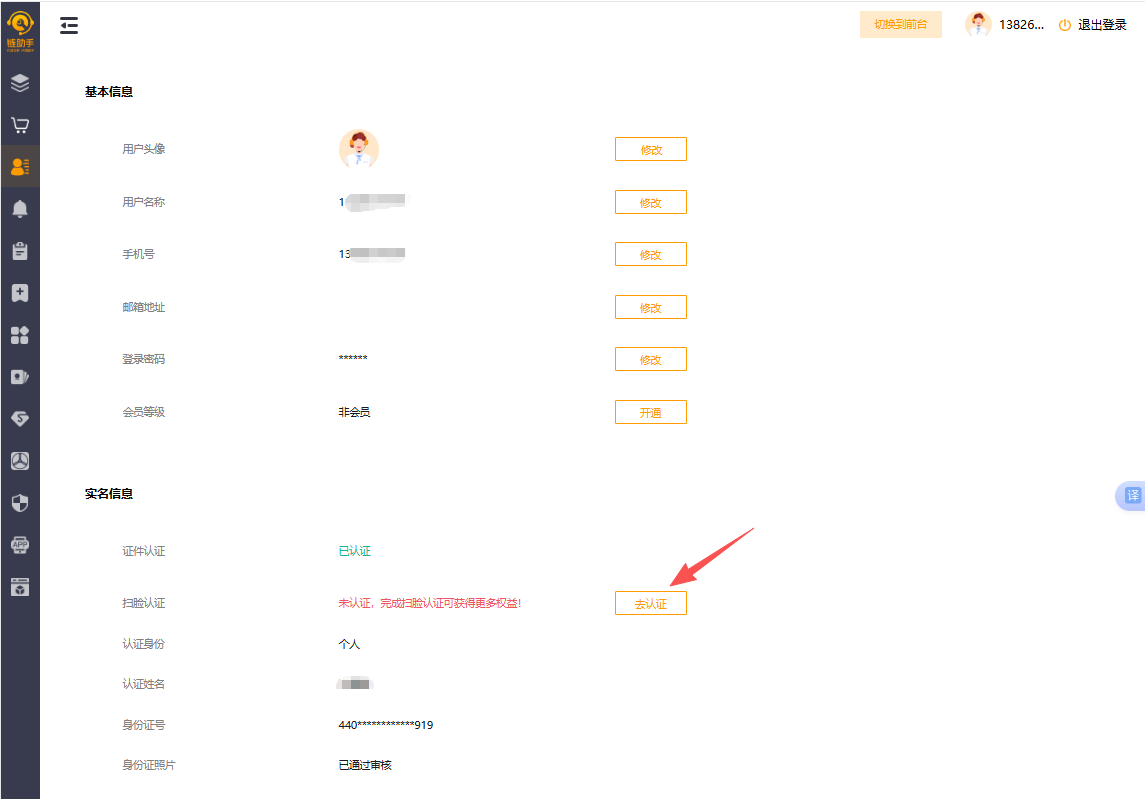This screenshot has height=799, width=1145.
Task: Click the shield security icon in sidebar
Action: (x=20, y=503)
